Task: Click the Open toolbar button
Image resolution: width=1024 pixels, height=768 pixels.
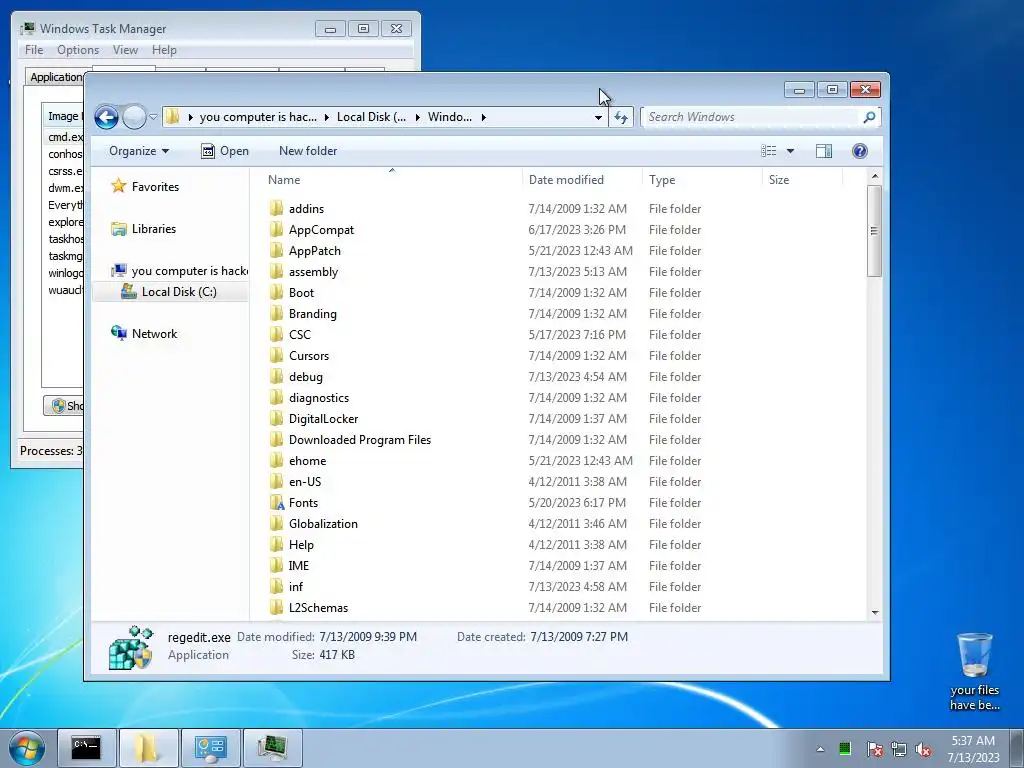Action: point(225,151)
